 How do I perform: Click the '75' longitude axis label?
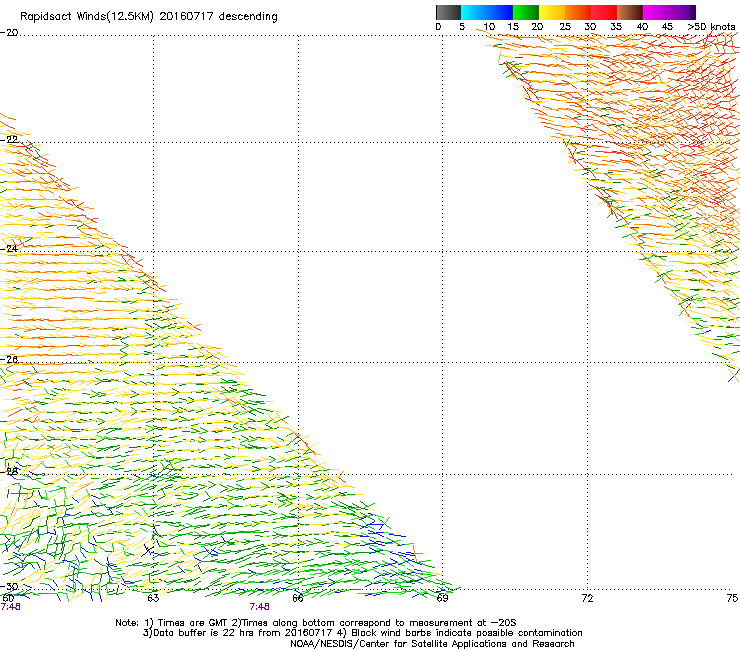tap(732, 599)
